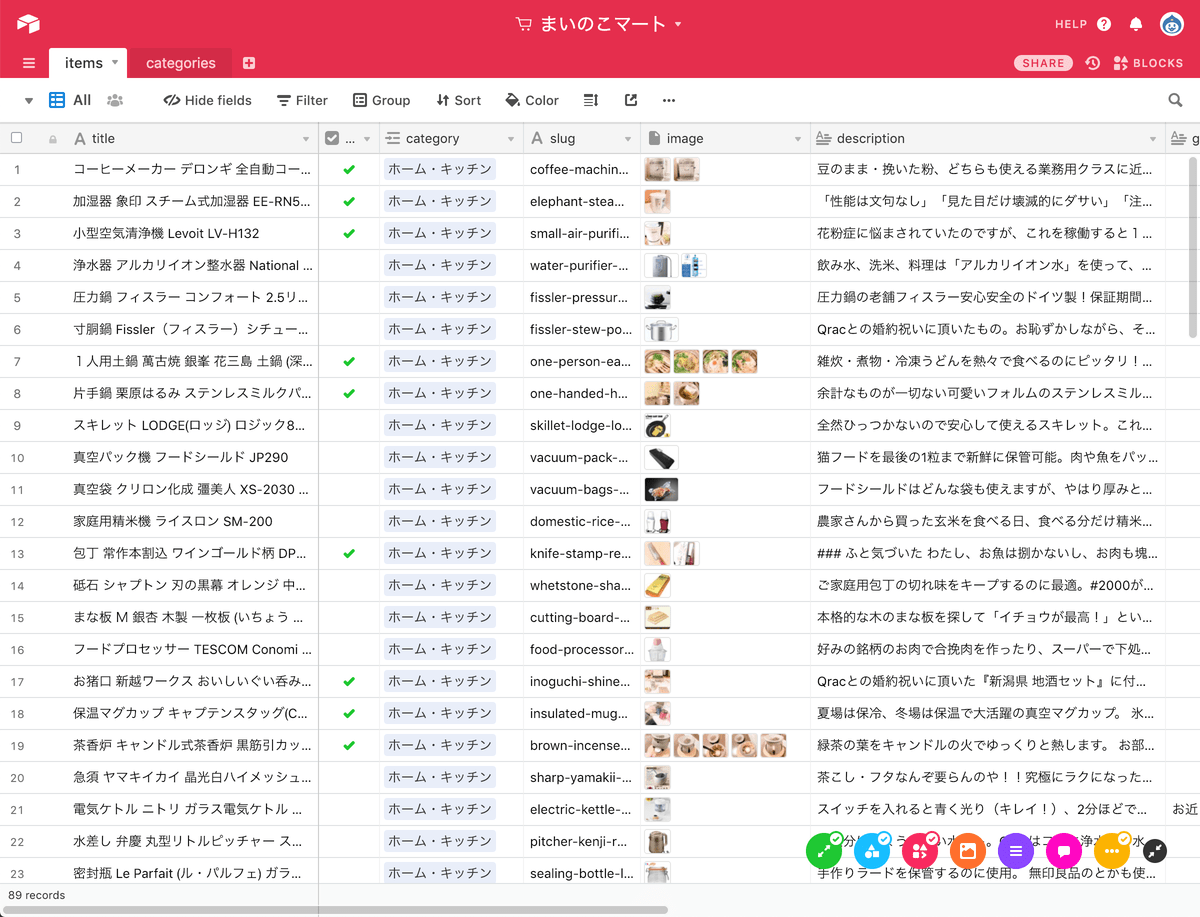The height and width of the screenshot is (917, 1200).
Task: Enable the checkbox cell on row 10
Action: pos(347,457)
